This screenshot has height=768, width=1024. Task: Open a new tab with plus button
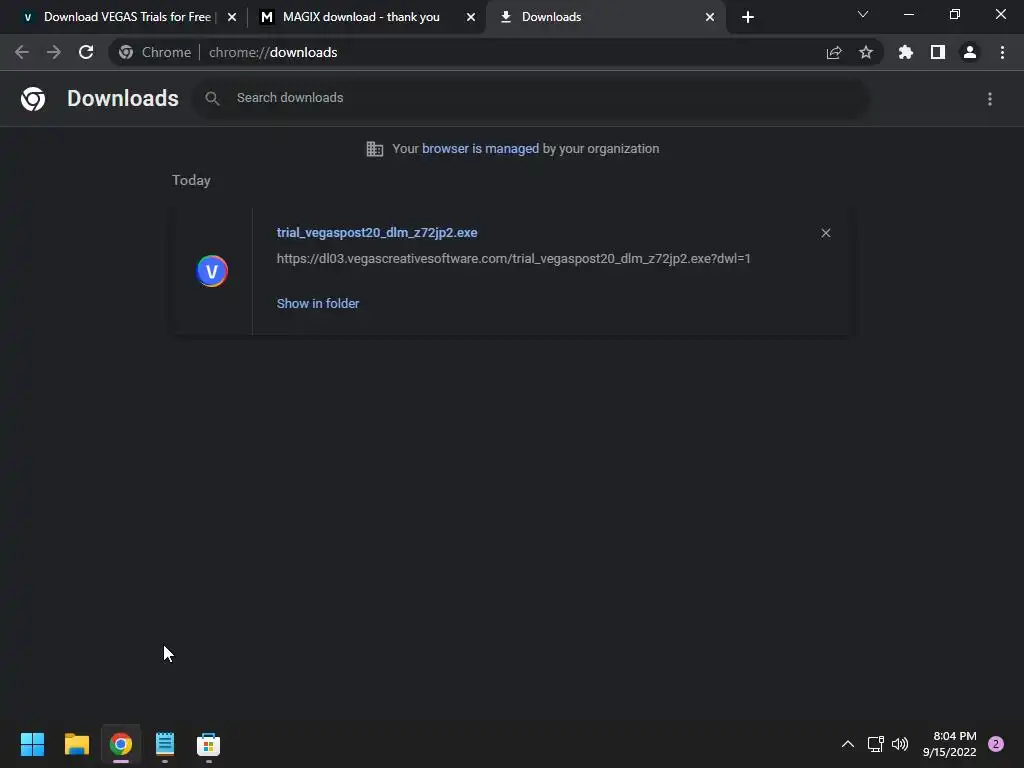pyautogui.click(x=748, y=17)
